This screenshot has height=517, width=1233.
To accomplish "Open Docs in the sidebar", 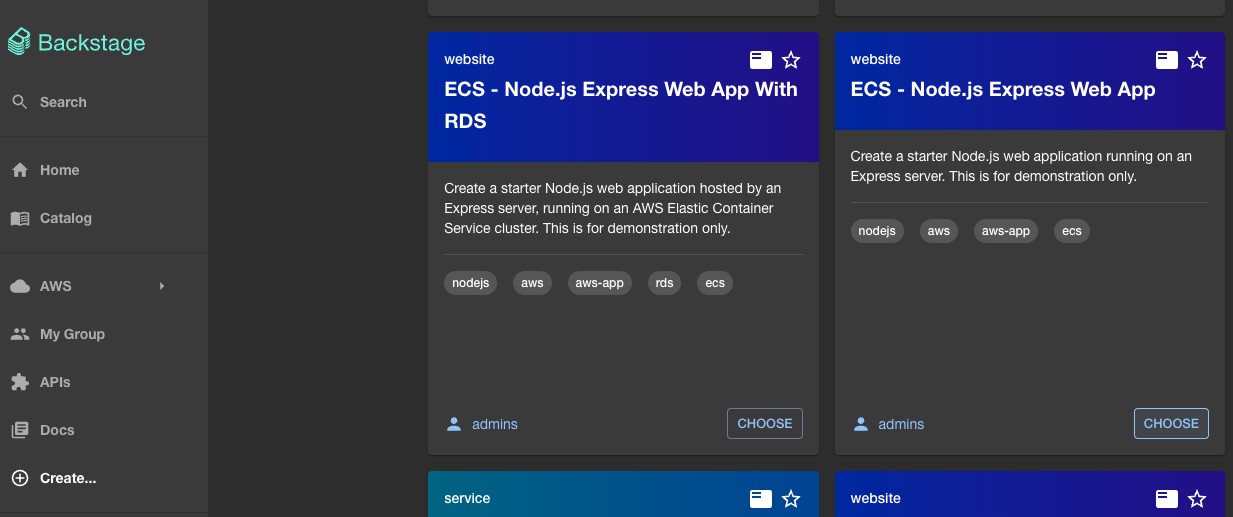I will (104, 430).
